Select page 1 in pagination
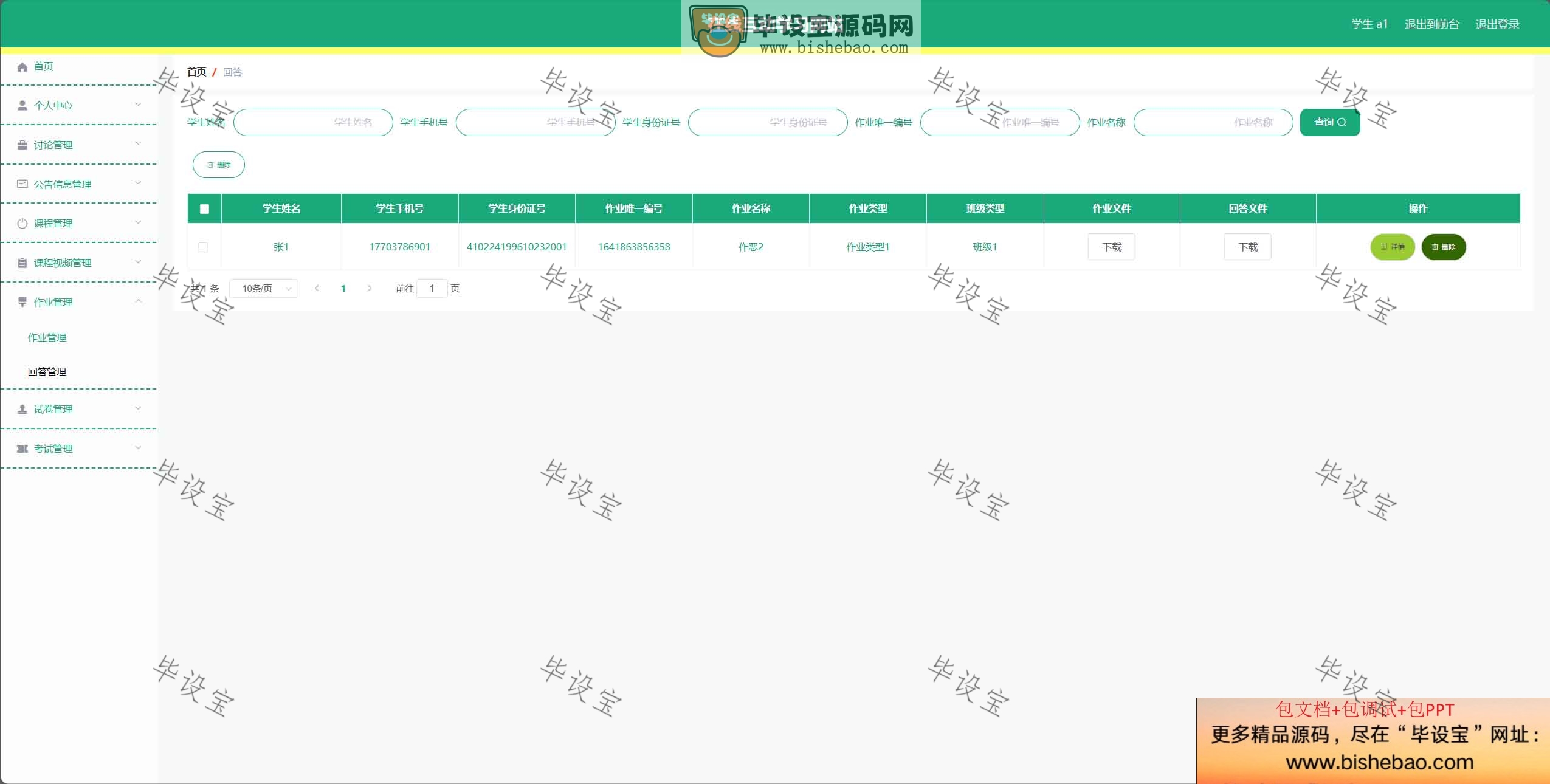 (343, 289)
